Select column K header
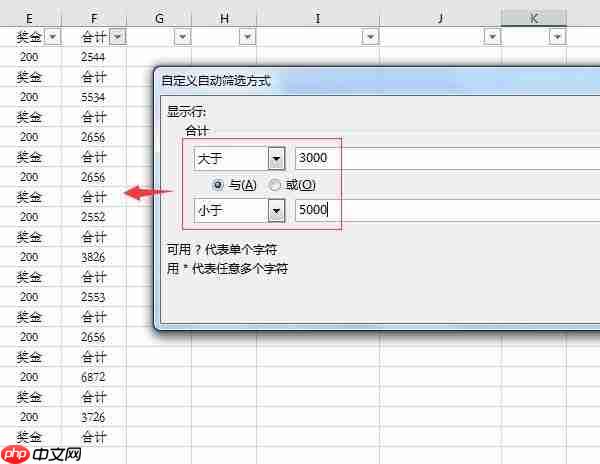 (534, 18)
